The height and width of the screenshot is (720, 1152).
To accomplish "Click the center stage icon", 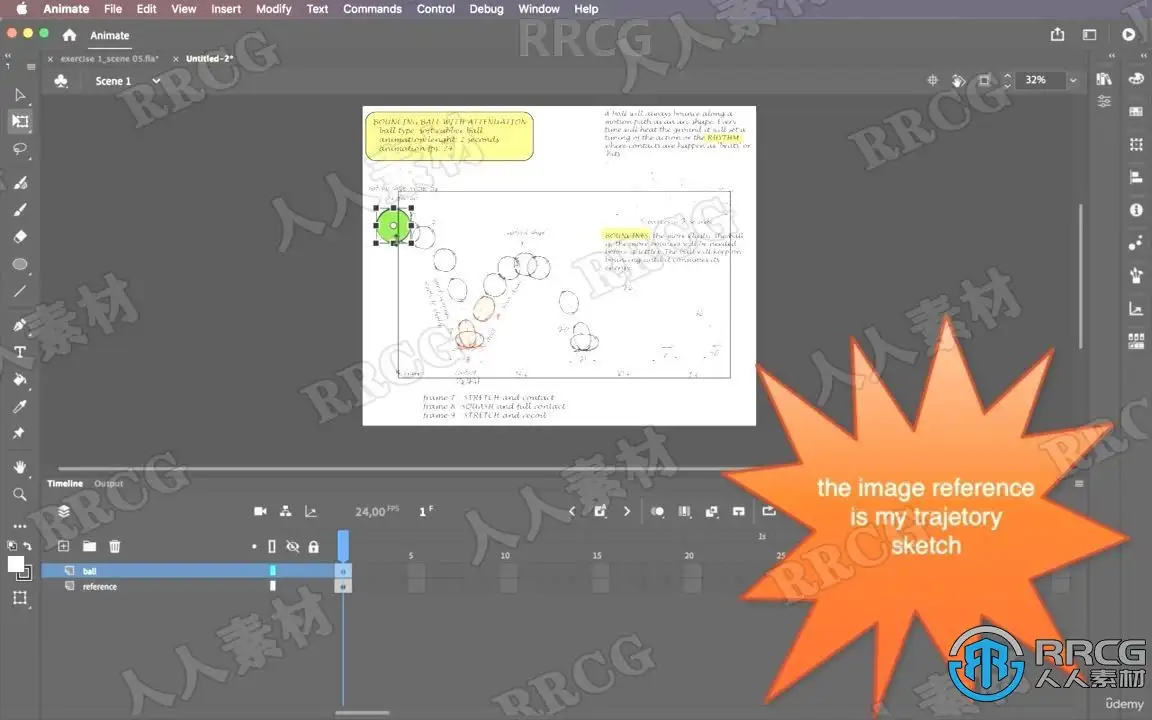I will pyautogui.click(x=932, y=80).
